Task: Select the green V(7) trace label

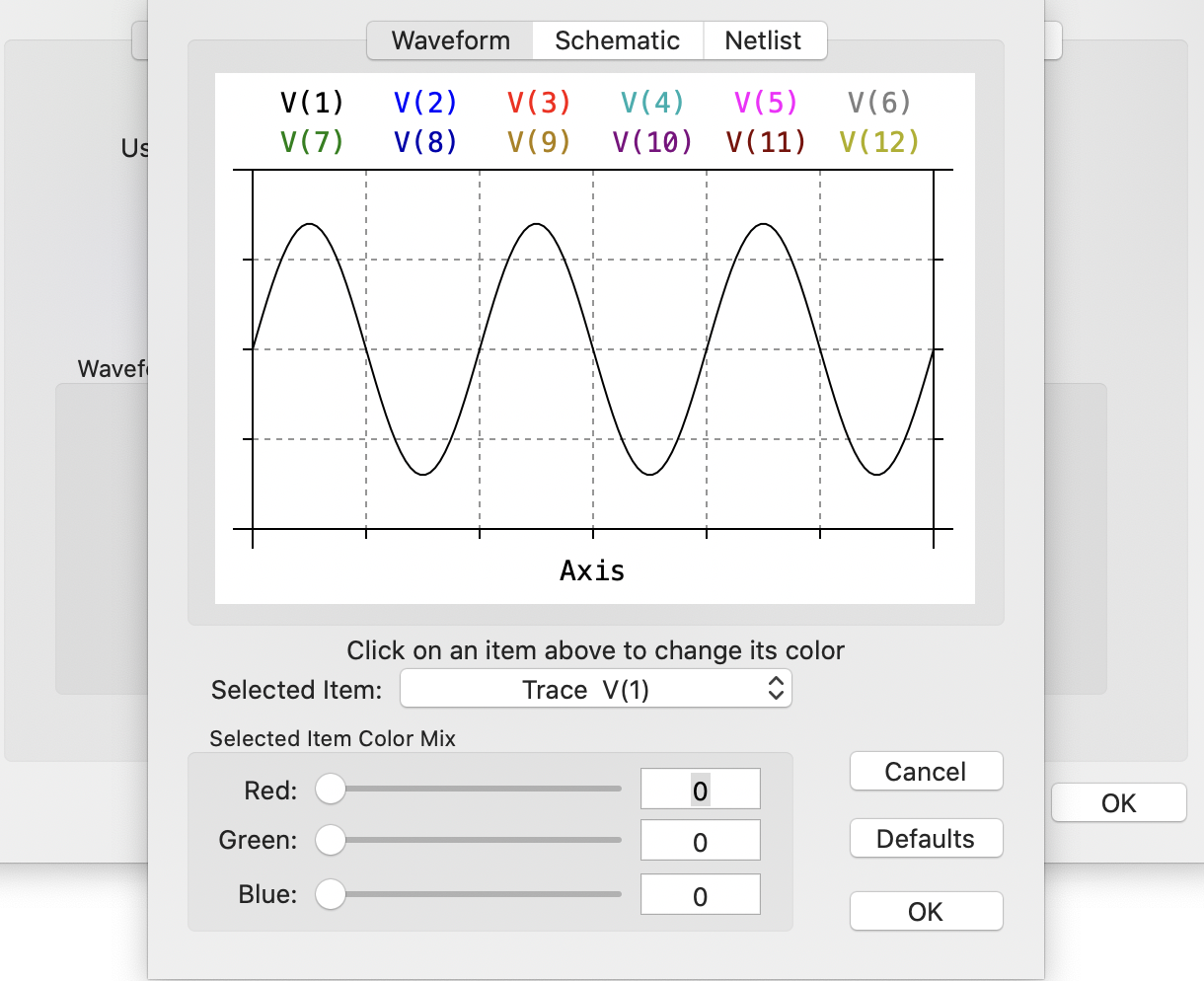Action: [x=311, y=141]
